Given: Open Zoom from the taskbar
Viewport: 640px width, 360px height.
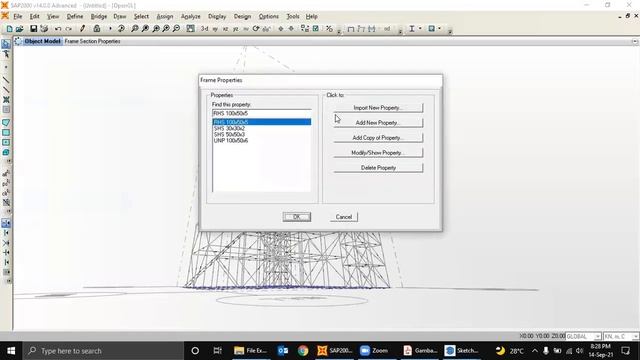Looking at the screenshot, I should coord(374,351).
